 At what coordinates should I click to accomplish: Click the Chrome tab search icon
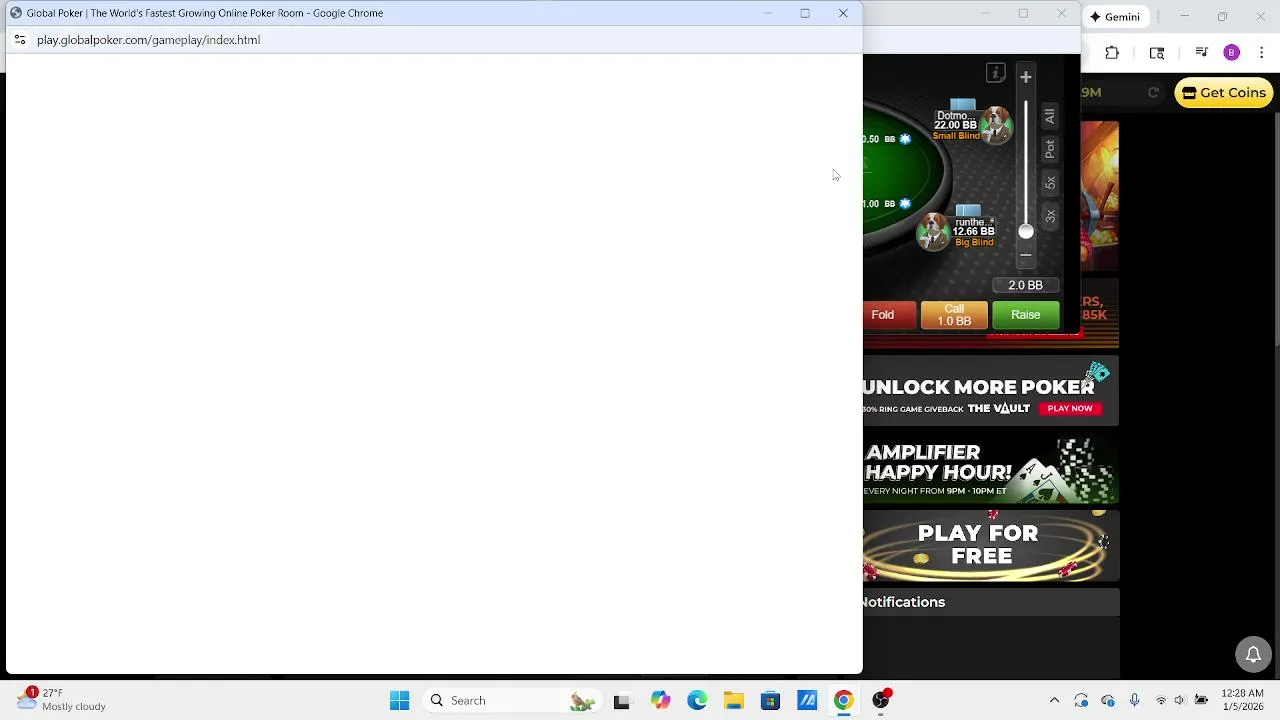coord(1157,53)
